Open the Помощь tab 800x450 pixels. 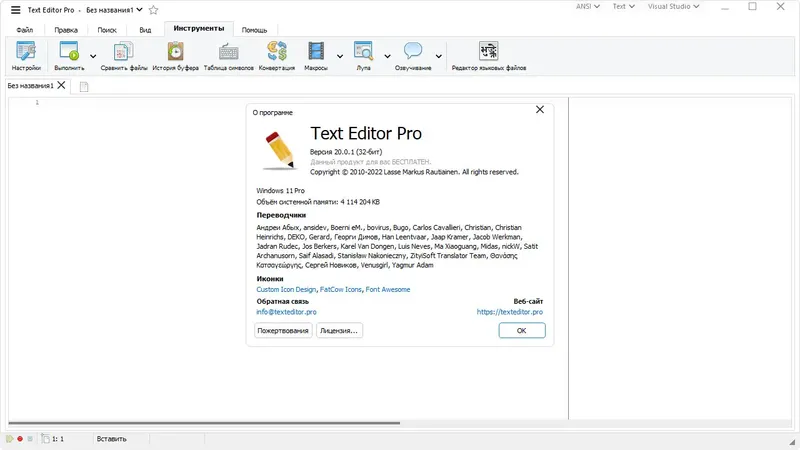coord(254,30)
